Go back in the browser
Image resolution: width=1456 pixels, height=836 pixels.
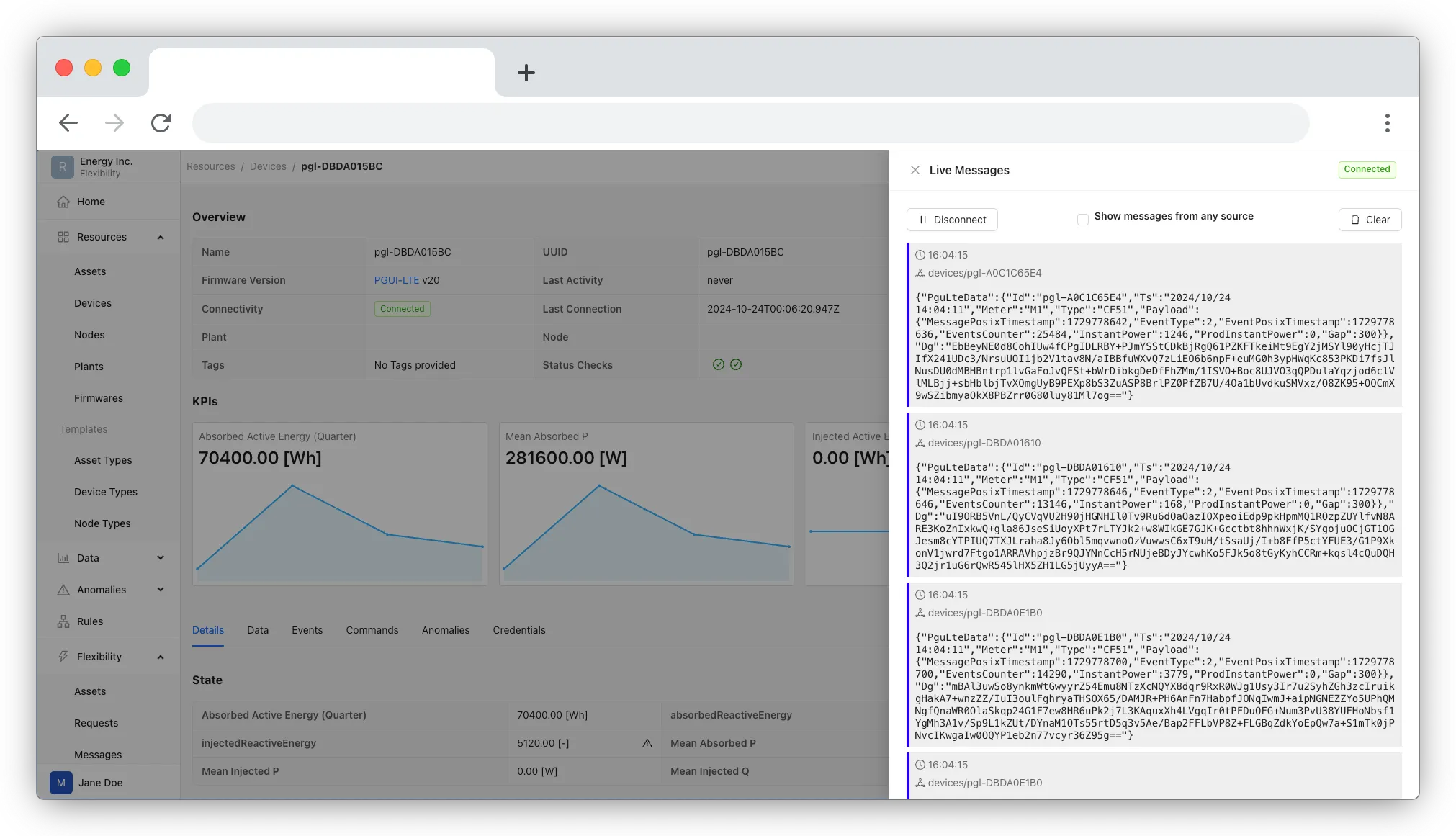pyautogui.click(x=68, y=123)
